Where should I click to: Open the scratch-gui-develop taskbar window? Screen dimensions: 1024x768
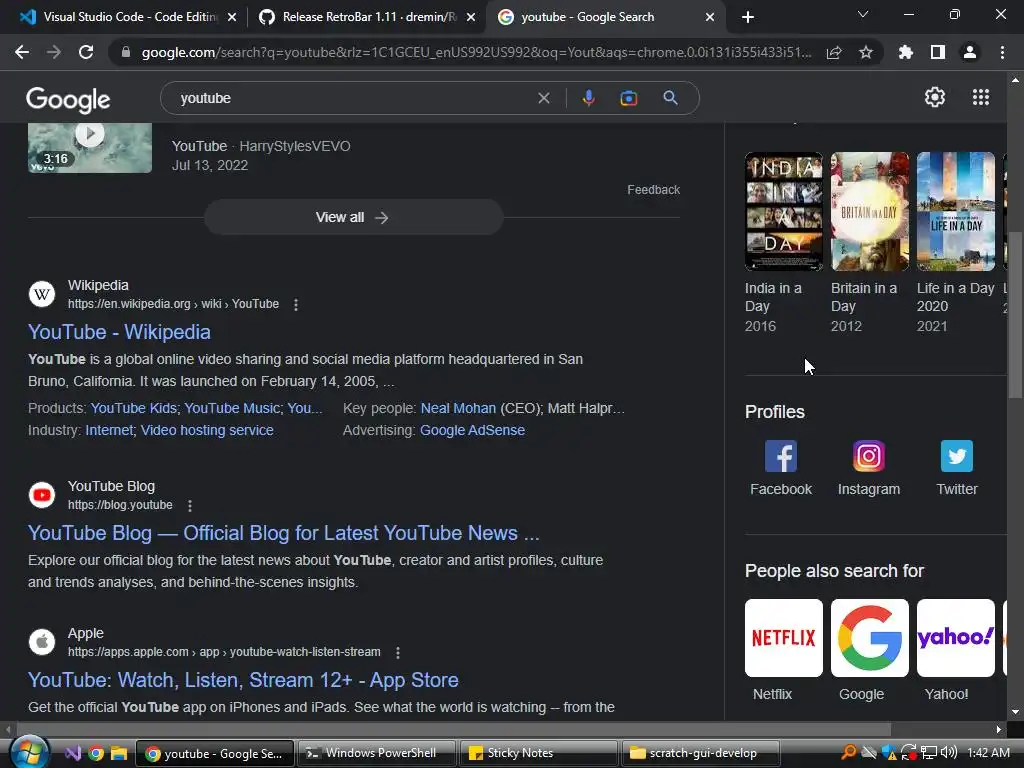[701, 754]
